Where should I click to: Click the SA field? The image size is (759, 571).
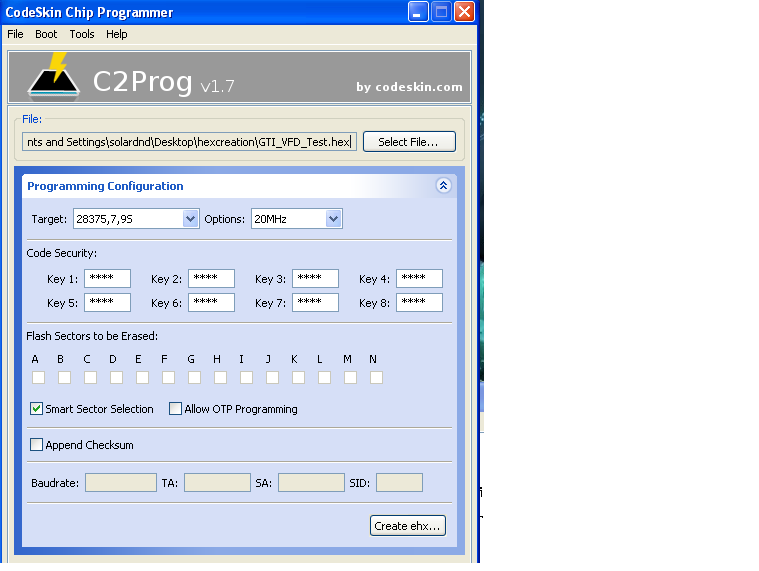311,482
